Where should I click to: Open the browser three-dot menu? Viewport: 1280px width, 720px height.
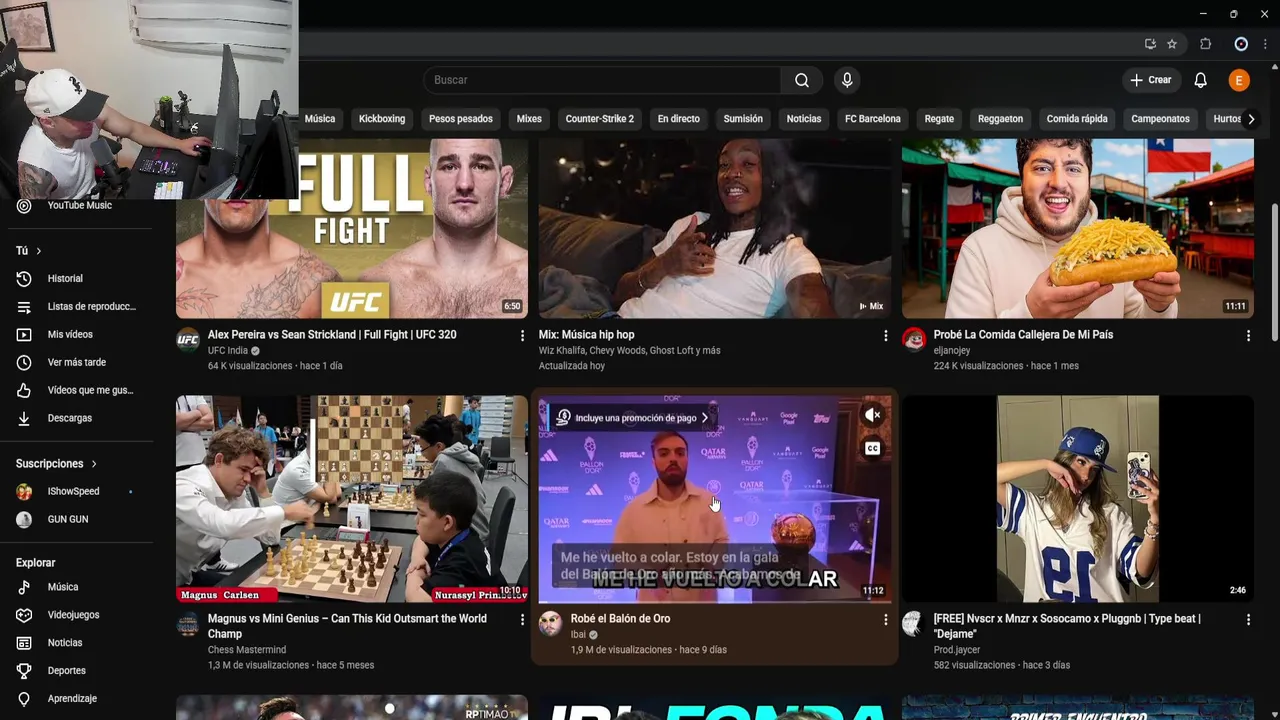pyautogui.click(x=1265, y=44)
